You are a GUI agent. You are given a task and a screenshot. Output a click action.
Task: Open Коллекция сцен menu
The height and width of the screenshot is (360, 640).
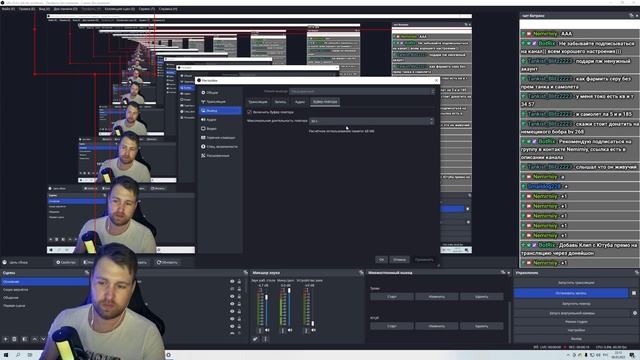click(x=120, y=9)
